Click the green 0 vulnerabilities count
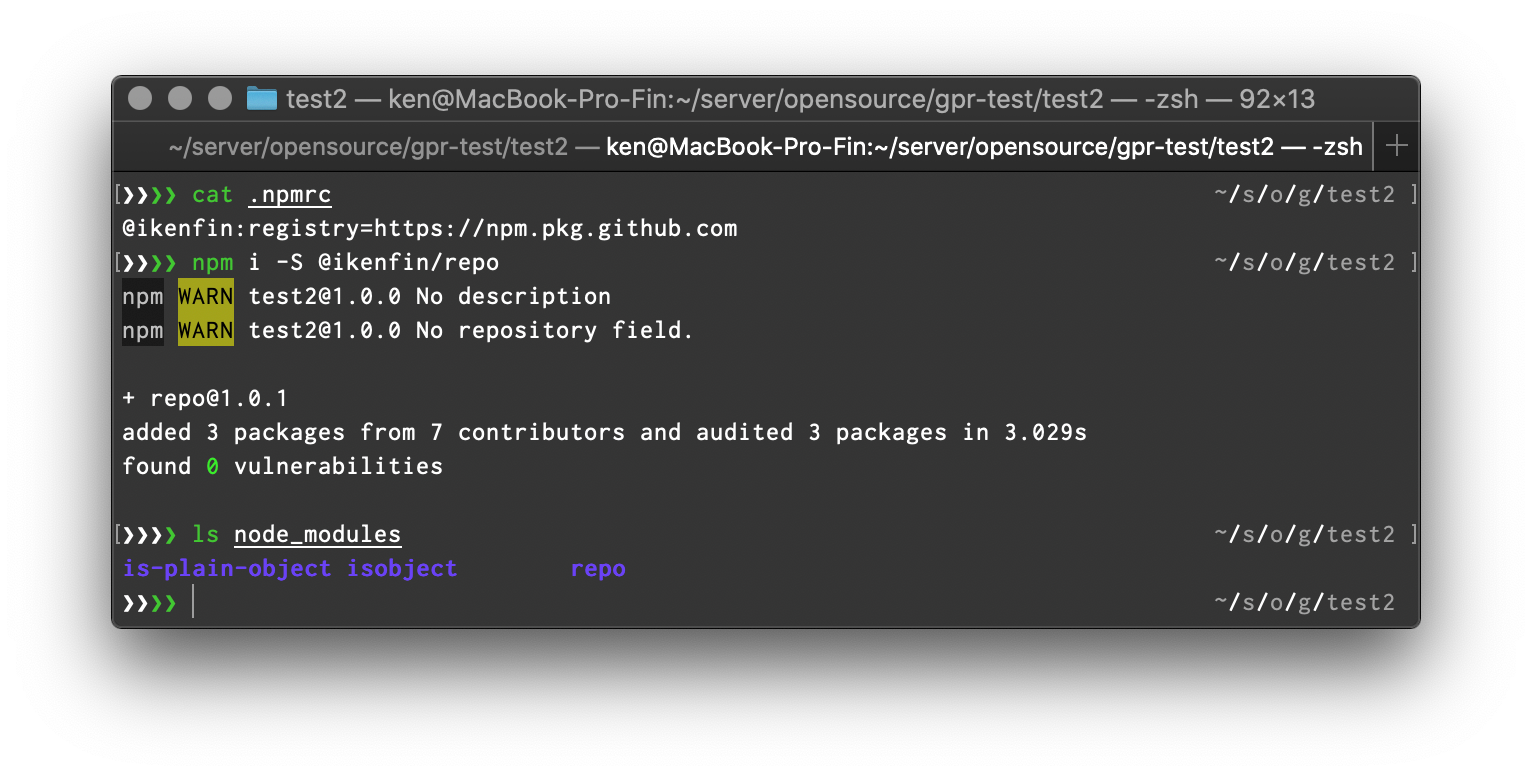Viewport: 1532px width, 776px height. [212, 466]
